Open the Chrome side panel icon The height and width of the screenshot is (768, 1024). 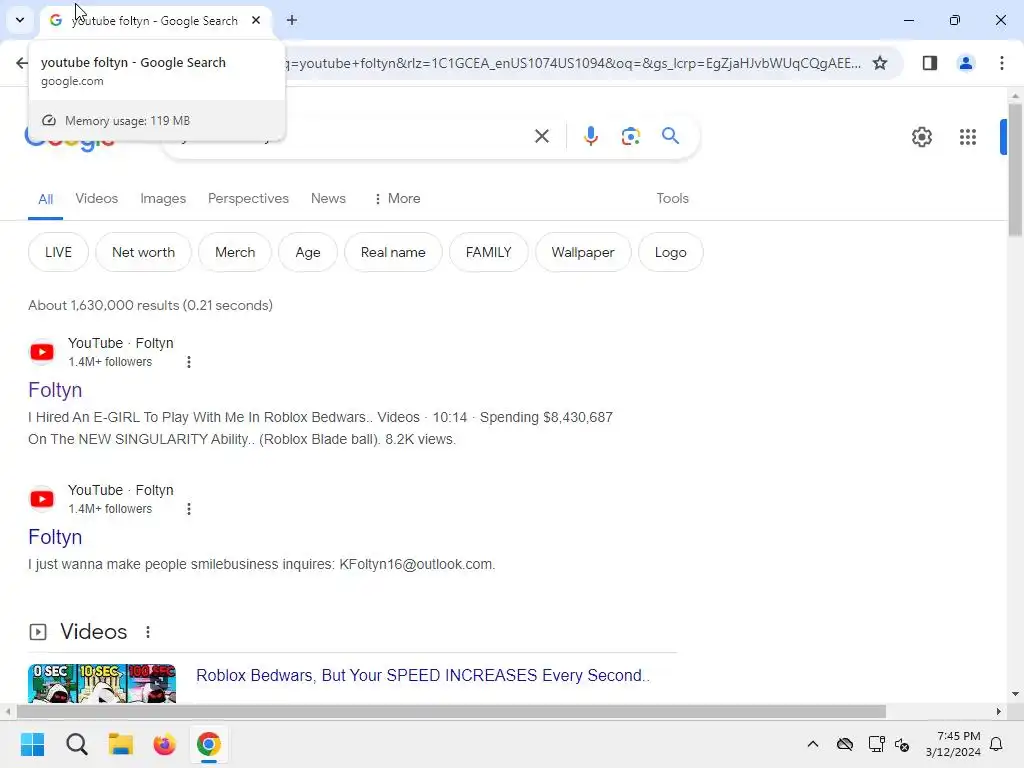[929, 63]
